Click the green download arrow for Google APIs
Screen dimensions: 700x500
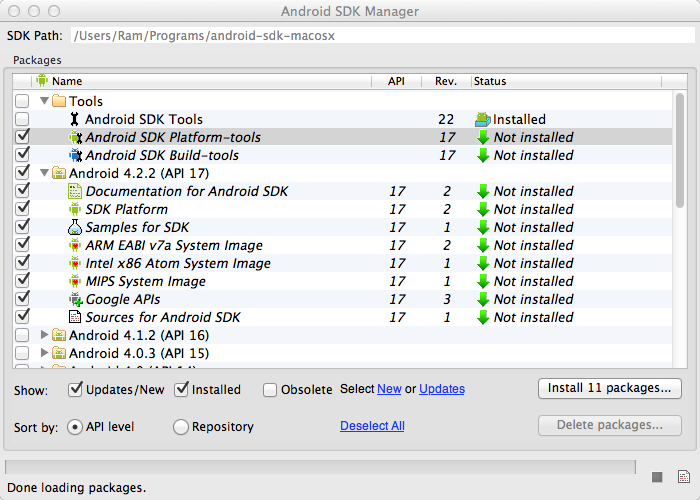coord(483,300)
